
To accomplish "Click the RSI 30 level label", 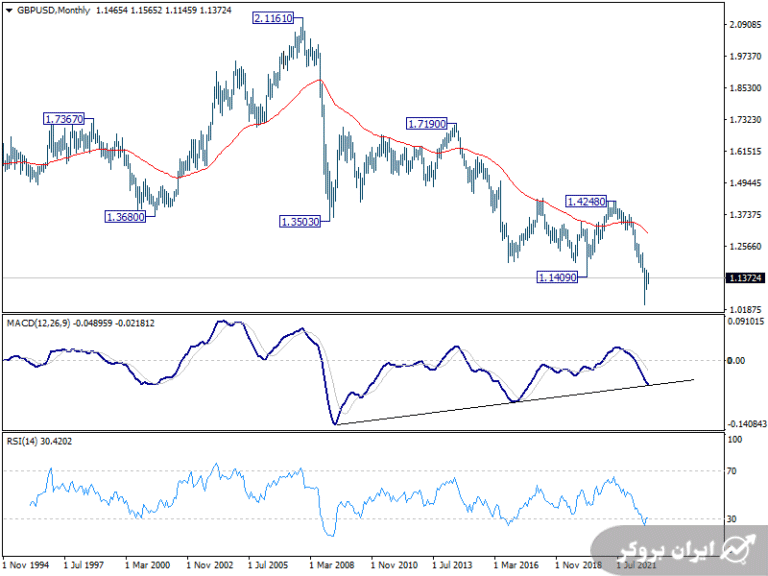I will [732, 519].
